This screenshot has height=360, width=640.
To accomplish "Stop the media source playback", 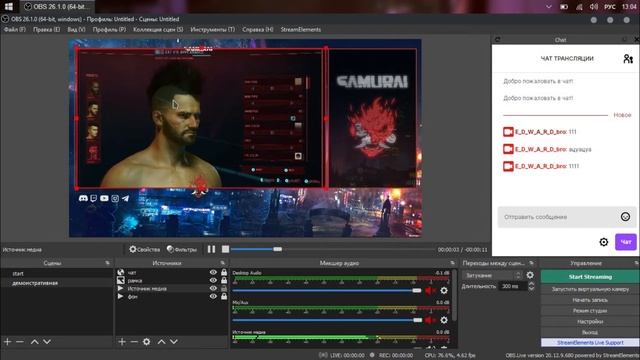I will pyautogui.click(x=225, y=249).
